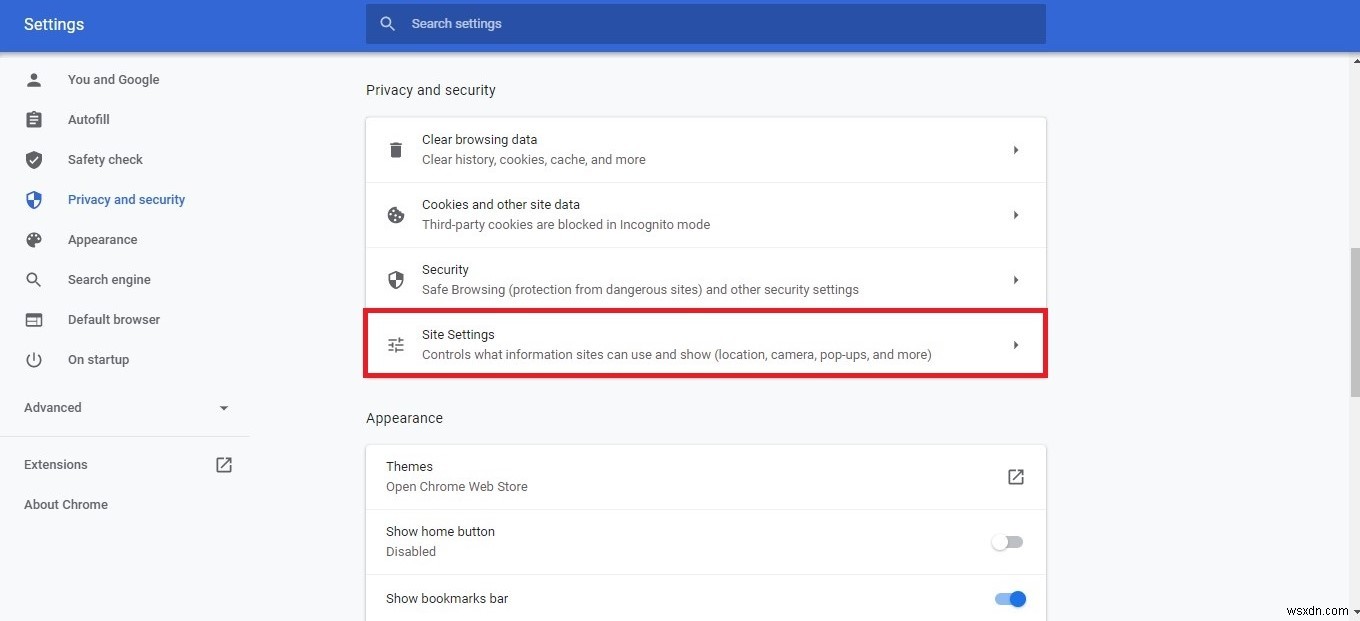Click the About Chrome link

pos(65,504)
